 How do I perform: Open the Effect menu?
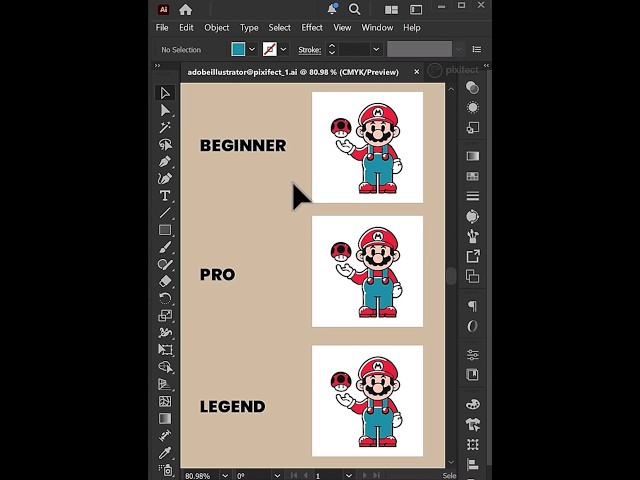pos(312,27)
